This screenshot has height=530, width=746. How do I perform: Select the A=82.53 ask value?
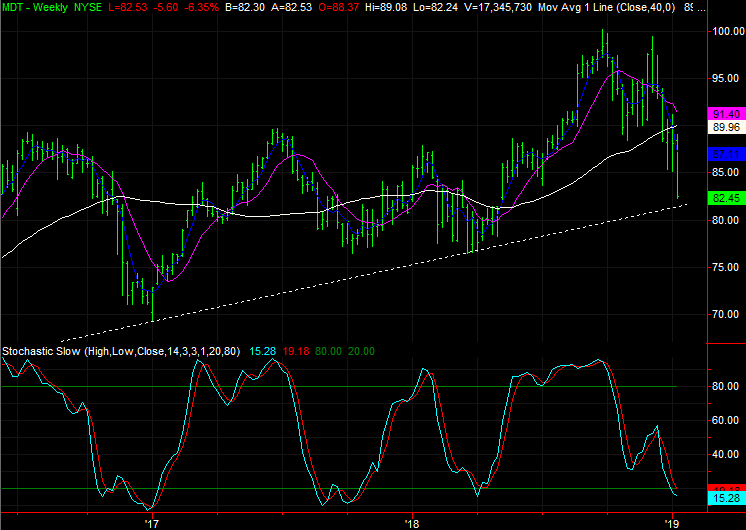pyautogui.click(x=291, y=7)
